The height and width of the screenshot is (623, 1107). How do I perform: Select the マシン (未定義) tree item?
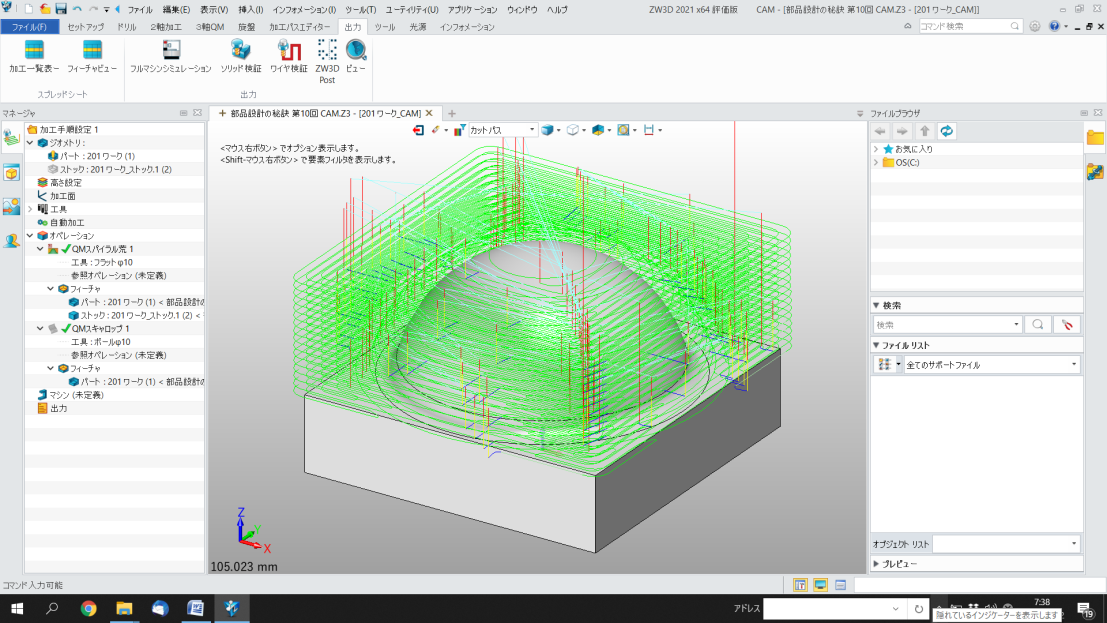pyautogui.click(x=76, y=395)
